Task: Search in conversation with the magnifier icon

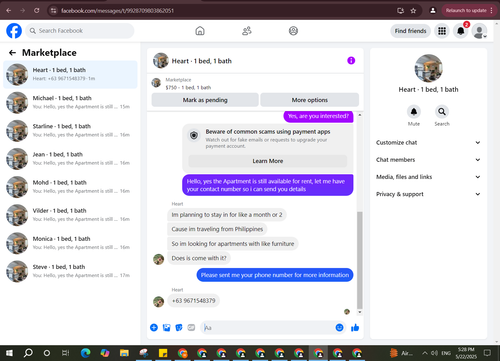Action: point(442,112)
